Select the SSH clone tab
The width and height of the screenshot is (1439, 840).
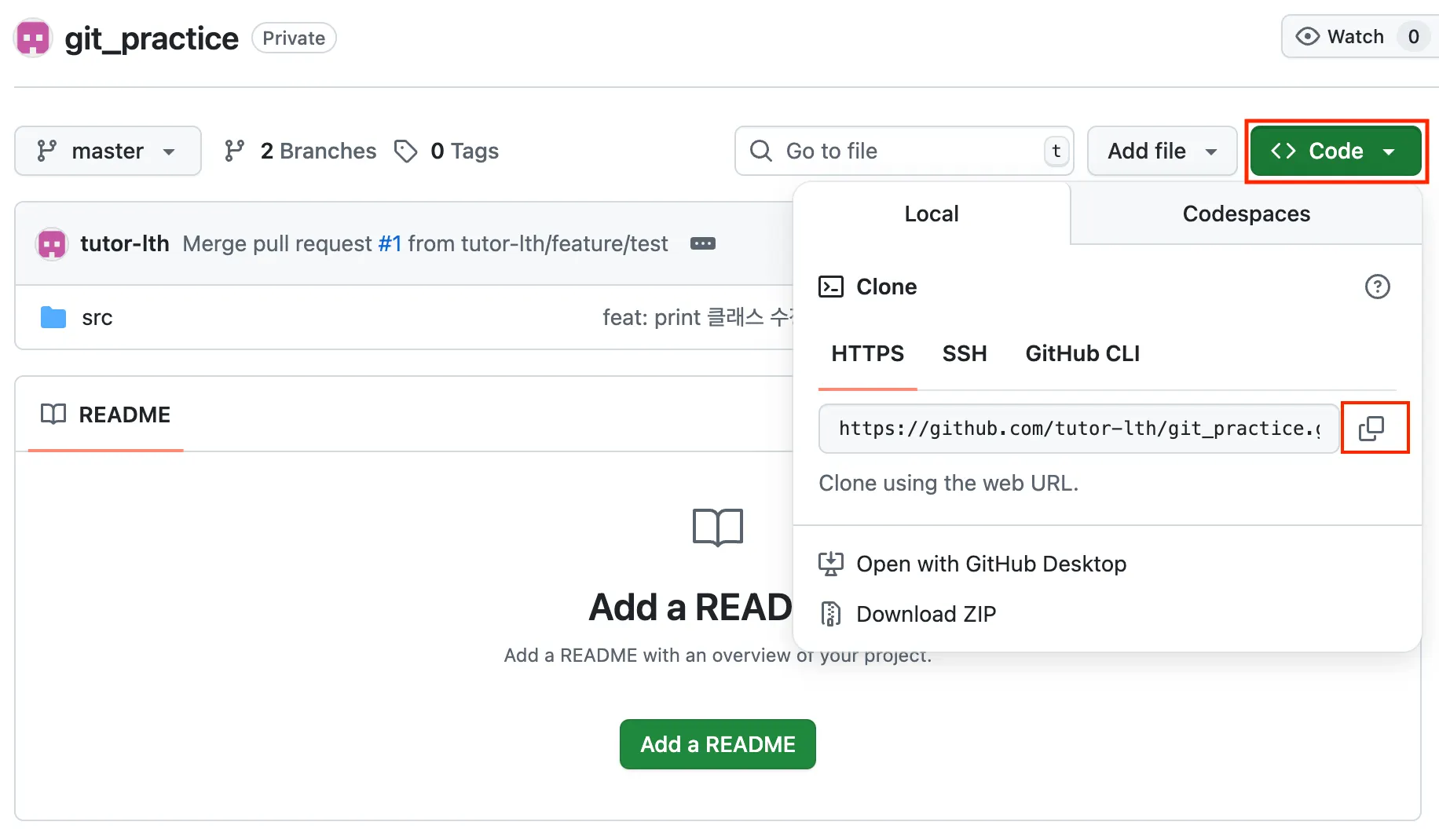[x=964, y=353]
